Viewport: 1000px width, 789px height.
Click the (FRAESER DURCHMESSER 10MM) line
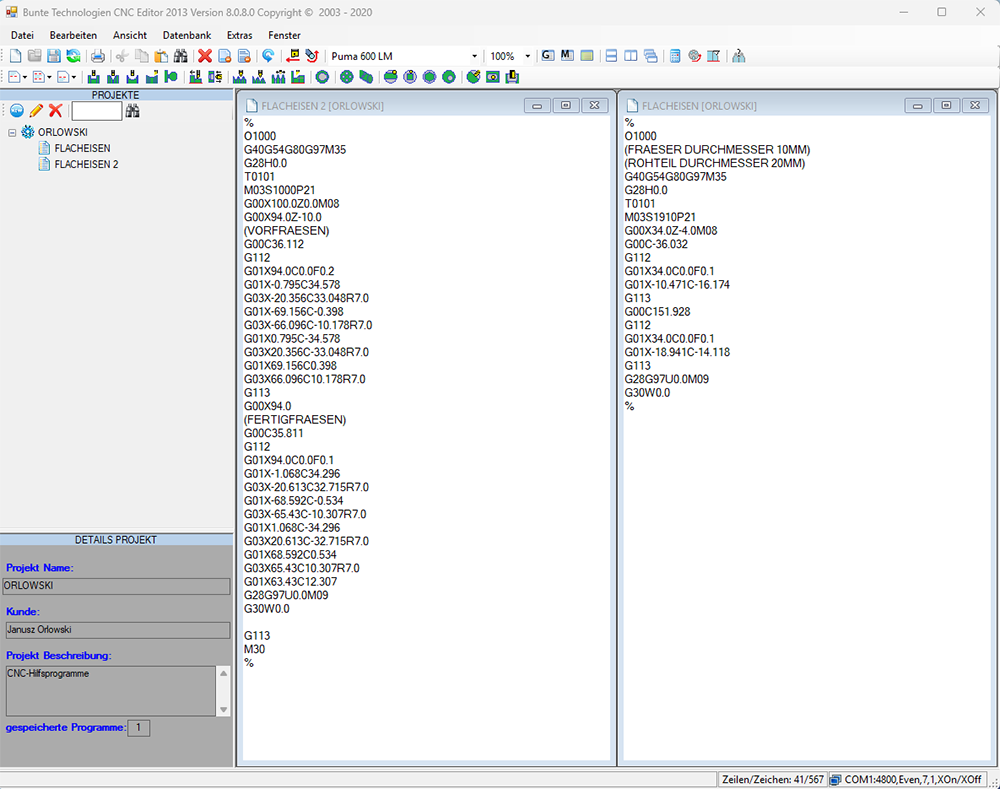tap(717, 150)
